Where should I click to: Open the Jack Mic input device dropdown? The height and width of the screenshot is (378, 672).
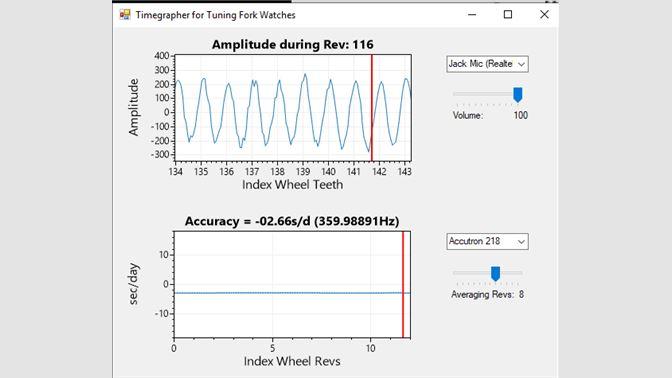tap(487, 64)
